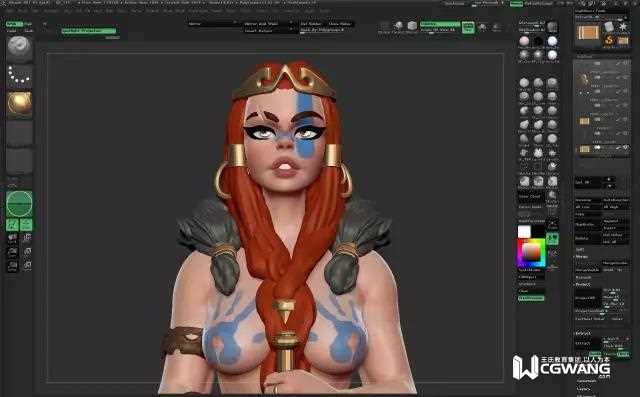
Task: Click the large green circle gizmo button
Action: (x=19, y=204)
